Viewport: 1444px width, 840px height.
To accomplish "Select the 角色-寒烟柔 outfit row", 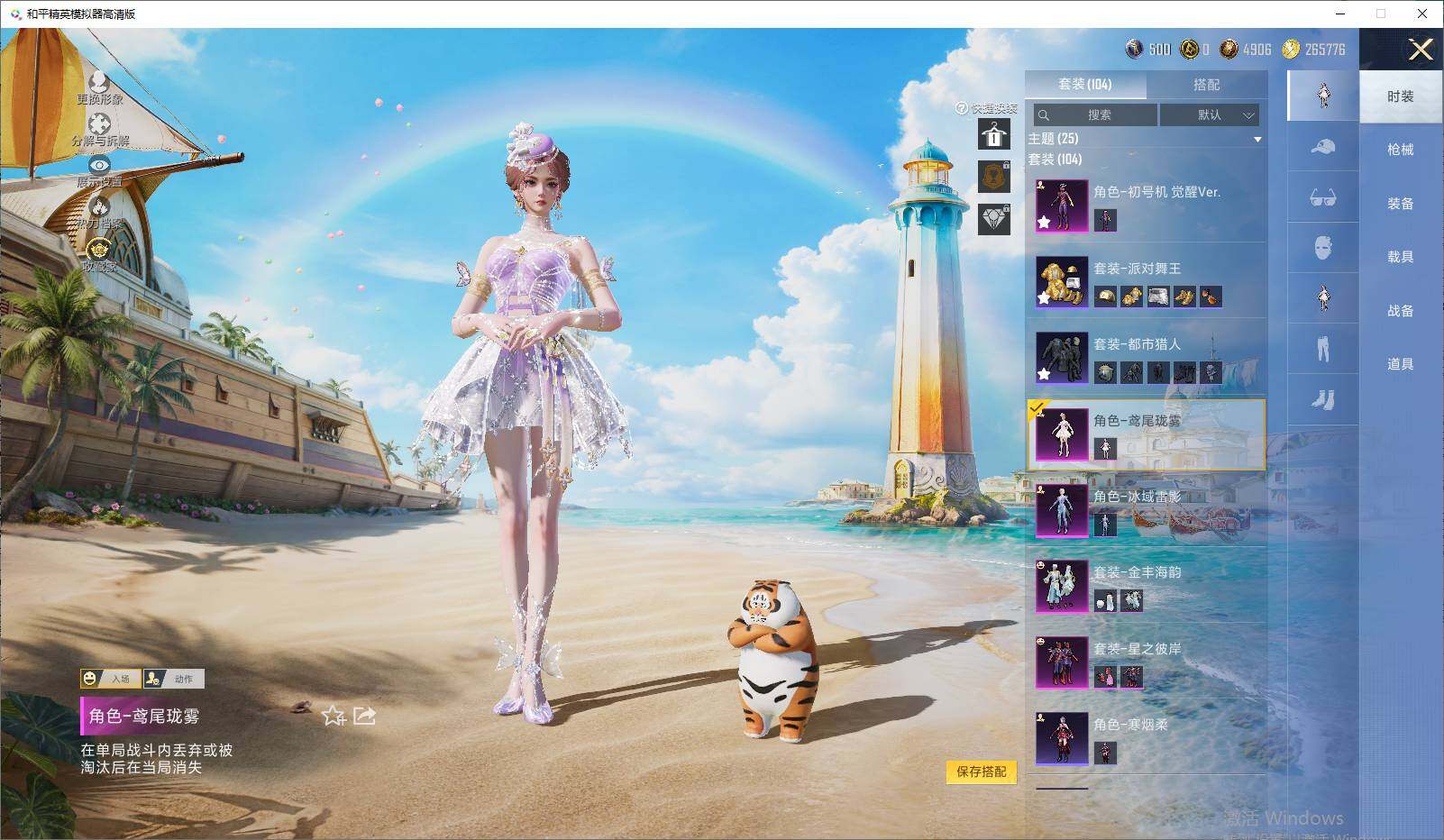I will point(1147,738).
